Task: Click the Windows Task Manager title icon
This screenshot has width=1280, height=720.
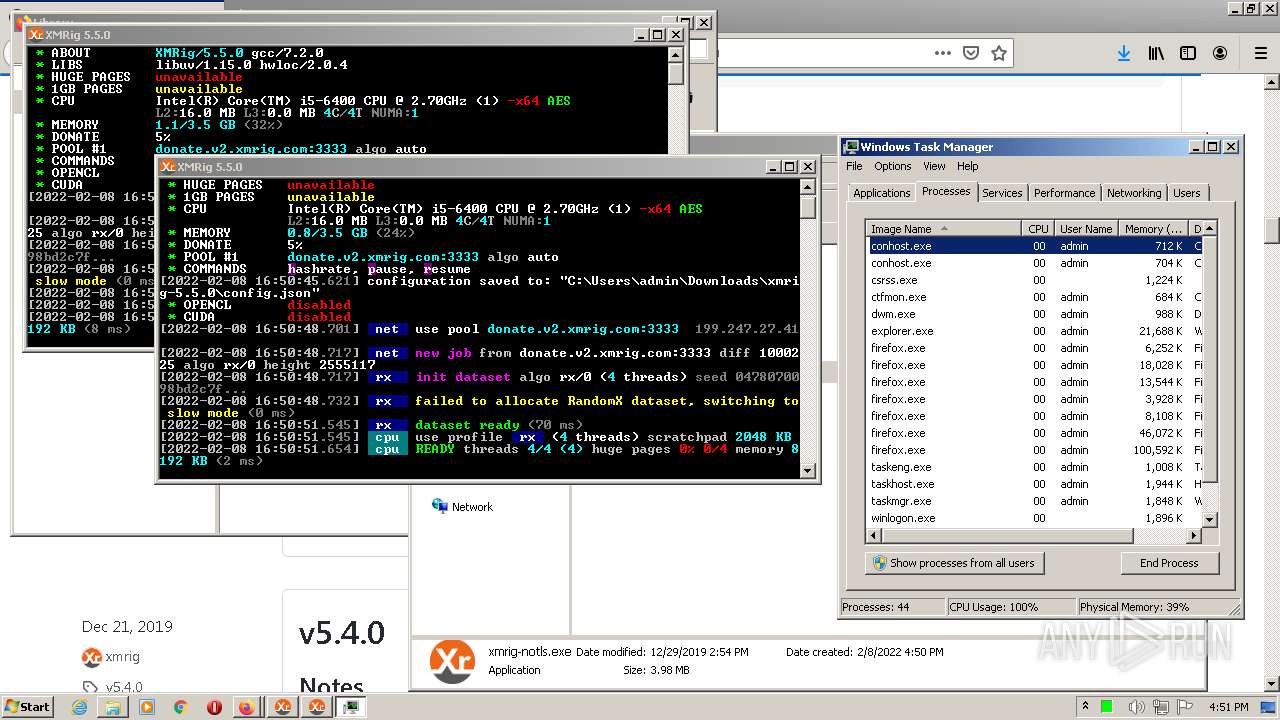Action: [850, 147]
